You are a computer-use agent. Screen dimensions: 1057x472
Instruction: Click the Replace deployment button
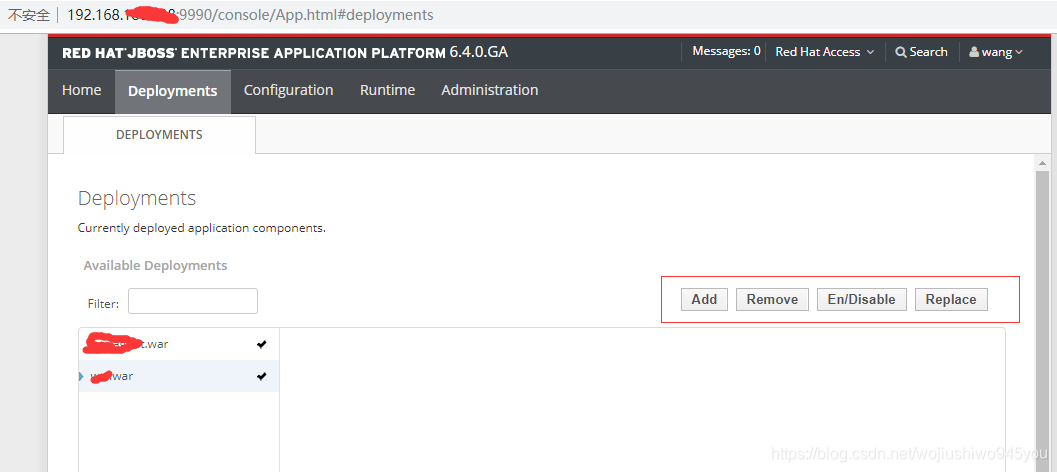[951, 299]
